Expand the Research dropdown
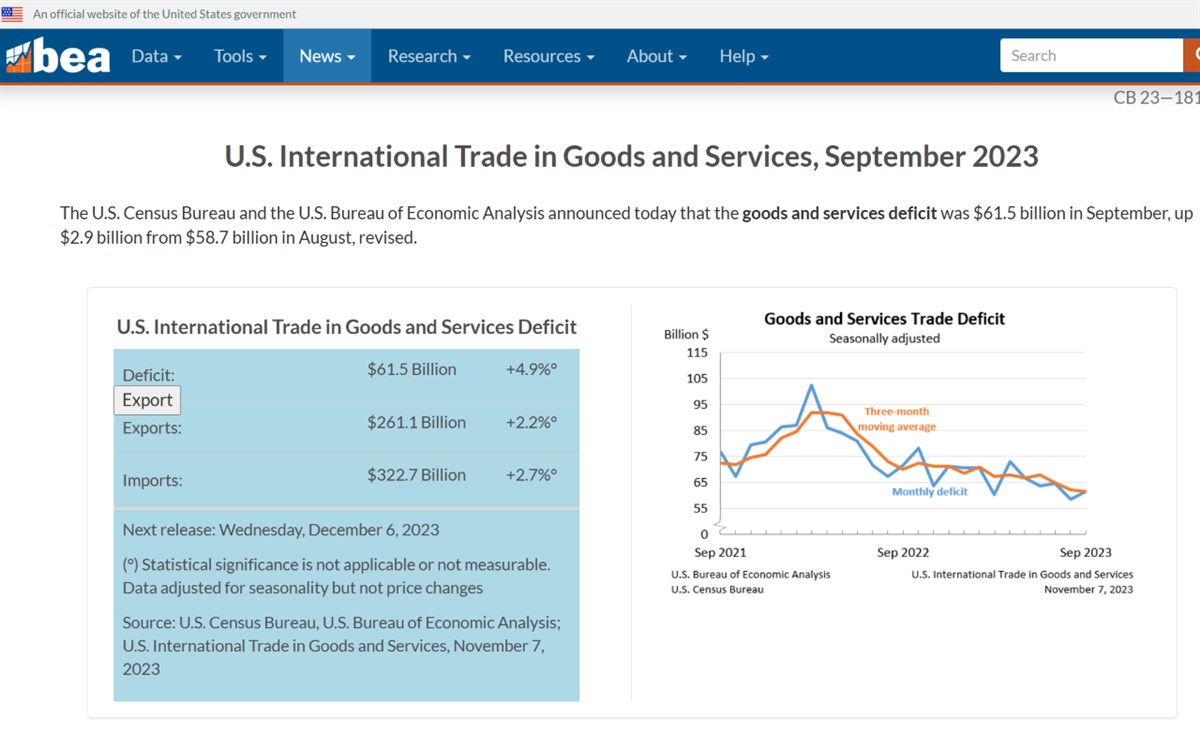 pos(429,56)
